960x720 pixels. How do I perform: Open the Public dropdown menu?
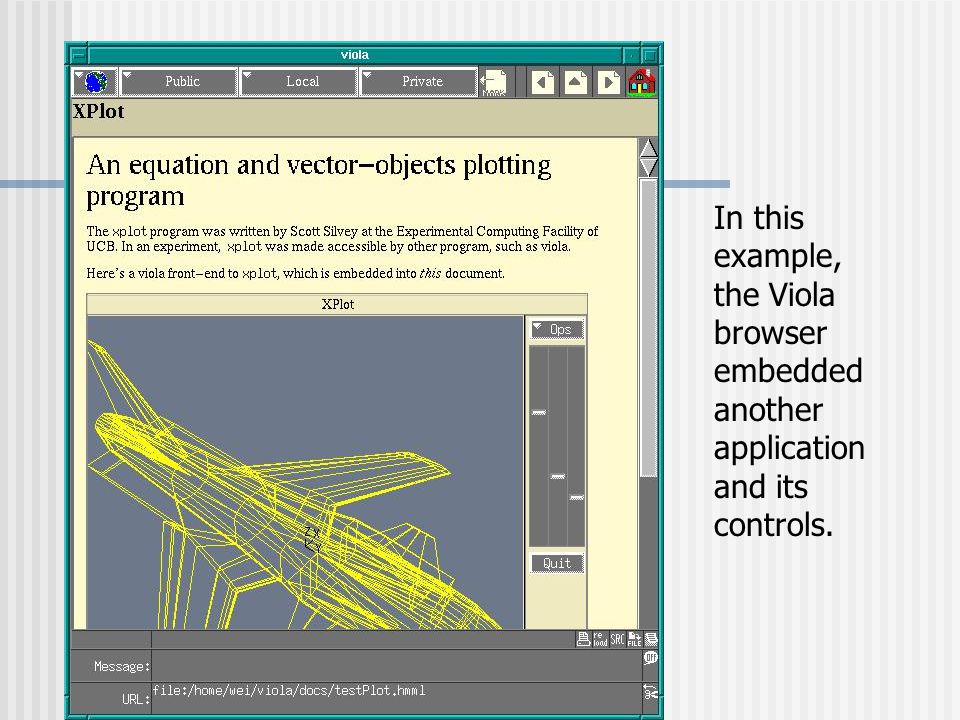[179, 81]
